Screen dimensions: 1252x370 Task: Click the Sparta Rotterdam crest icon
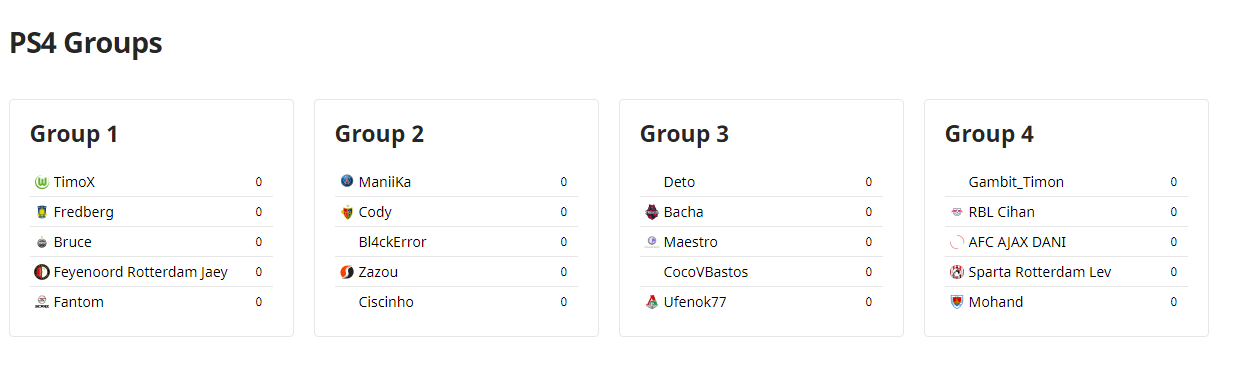point(957,272)
